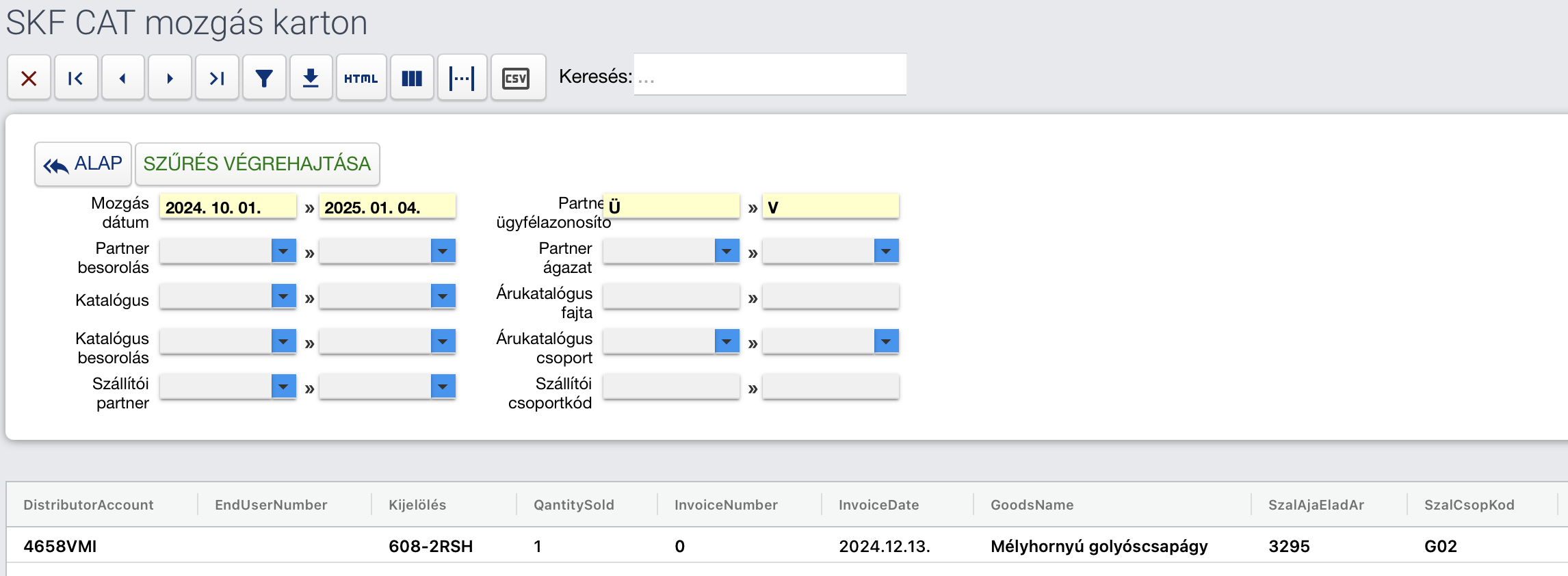This screenshot has height=576, width=1568.
Task: Export the table as HTML
Action: click(361, 78)
